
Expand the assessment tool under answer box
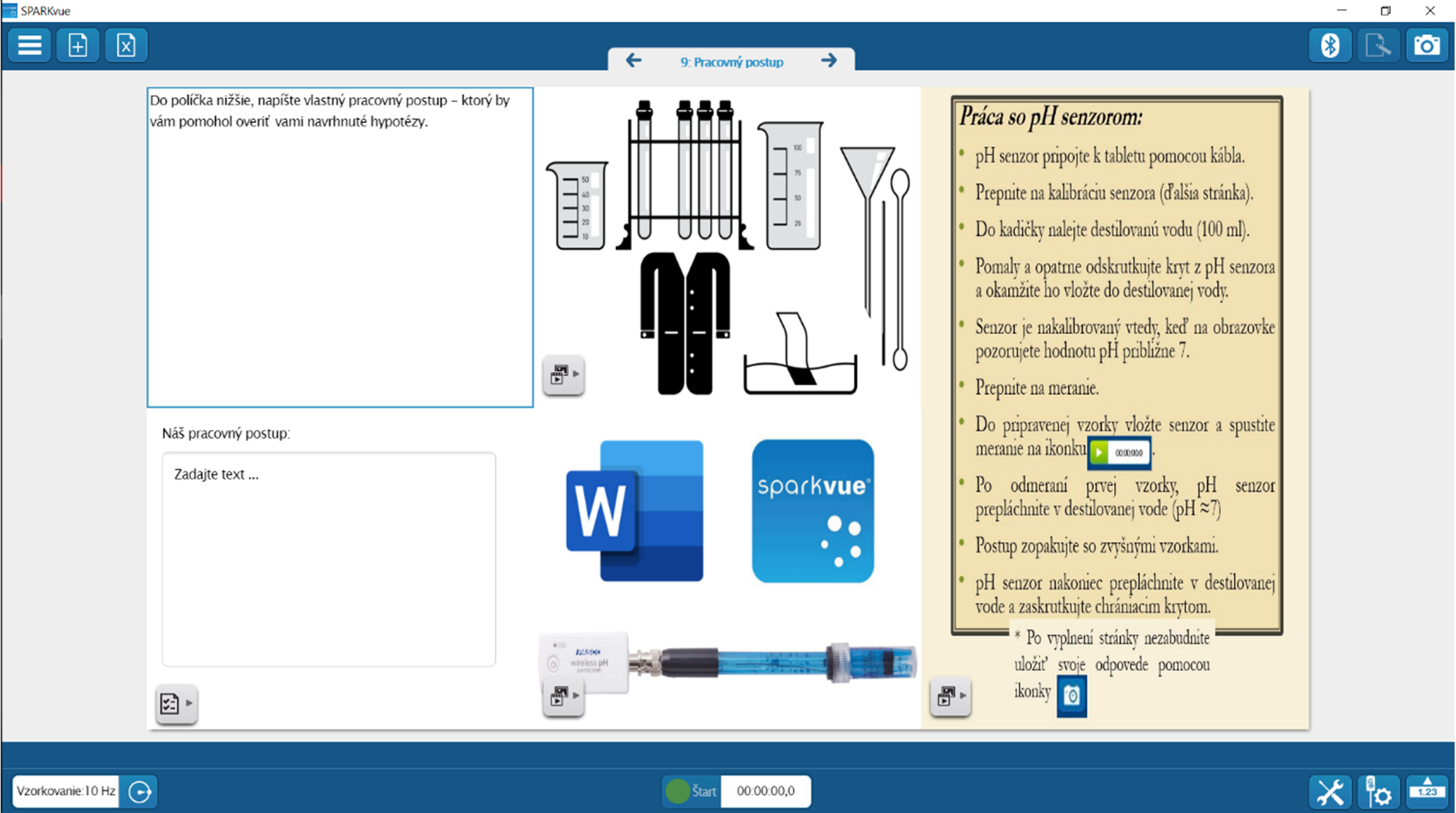(176, 703)
